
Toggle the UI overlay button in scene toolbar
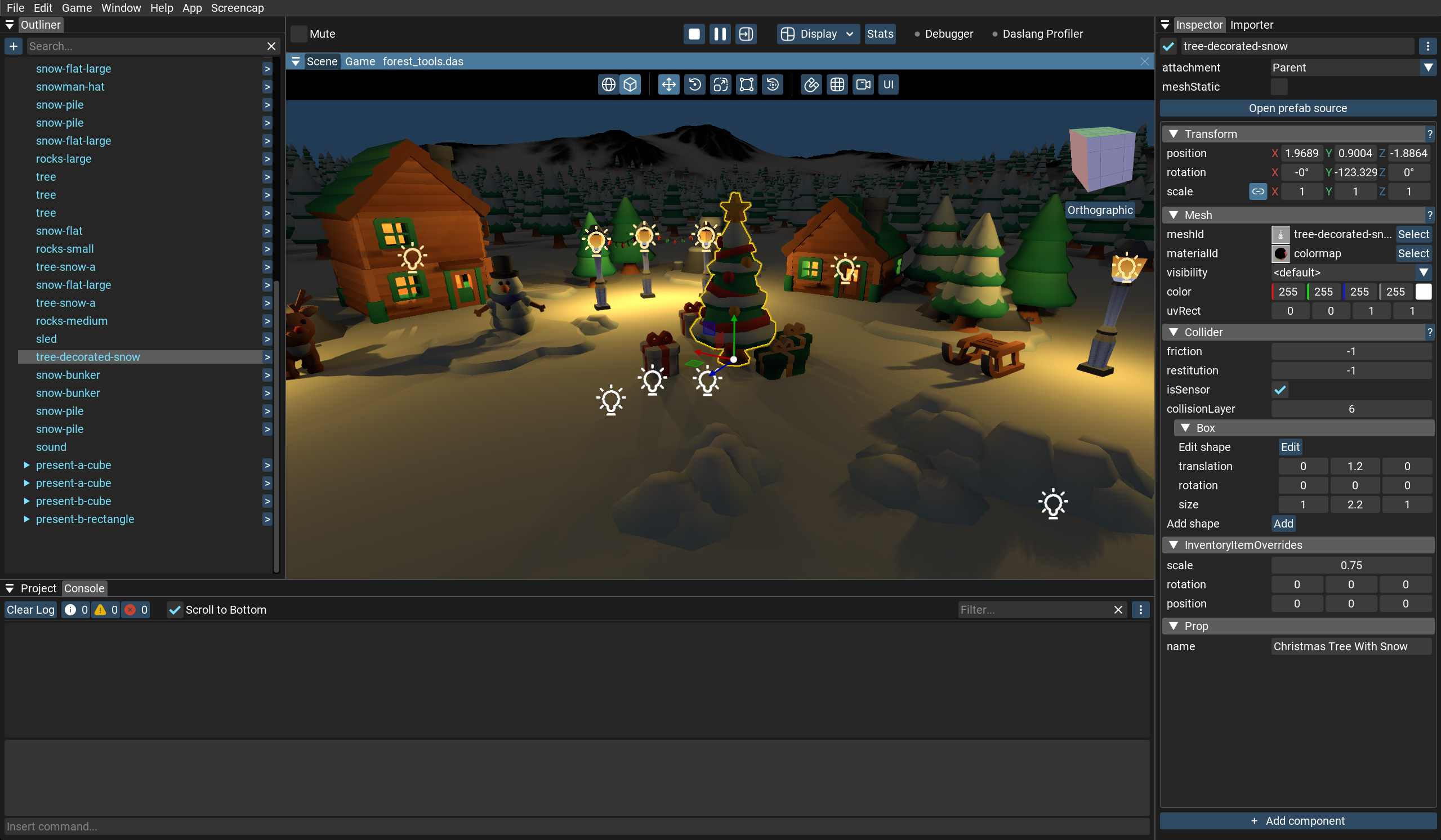[x=888, y=84]
